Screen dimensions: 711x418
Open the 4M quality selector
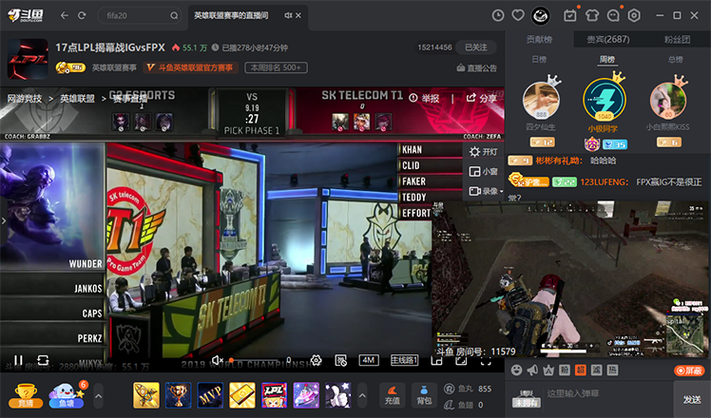369,360
